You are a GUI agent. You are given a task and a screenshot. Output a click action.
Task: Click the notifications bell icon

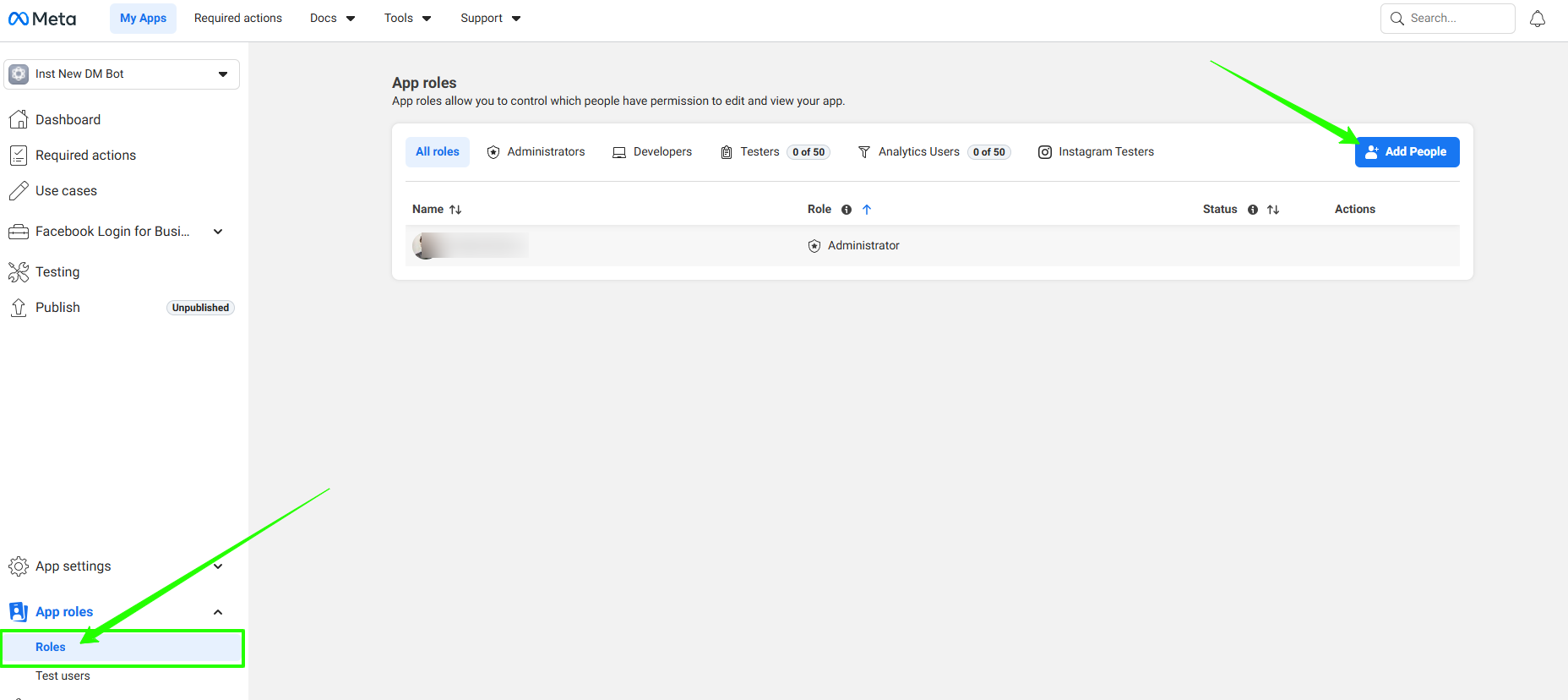click(1537, 19)
